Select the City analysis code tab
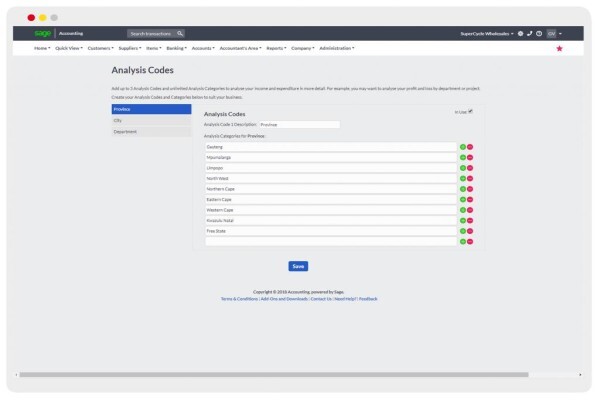Image resolution: width=600 pixels, height=400 pixels. (152, 120)
